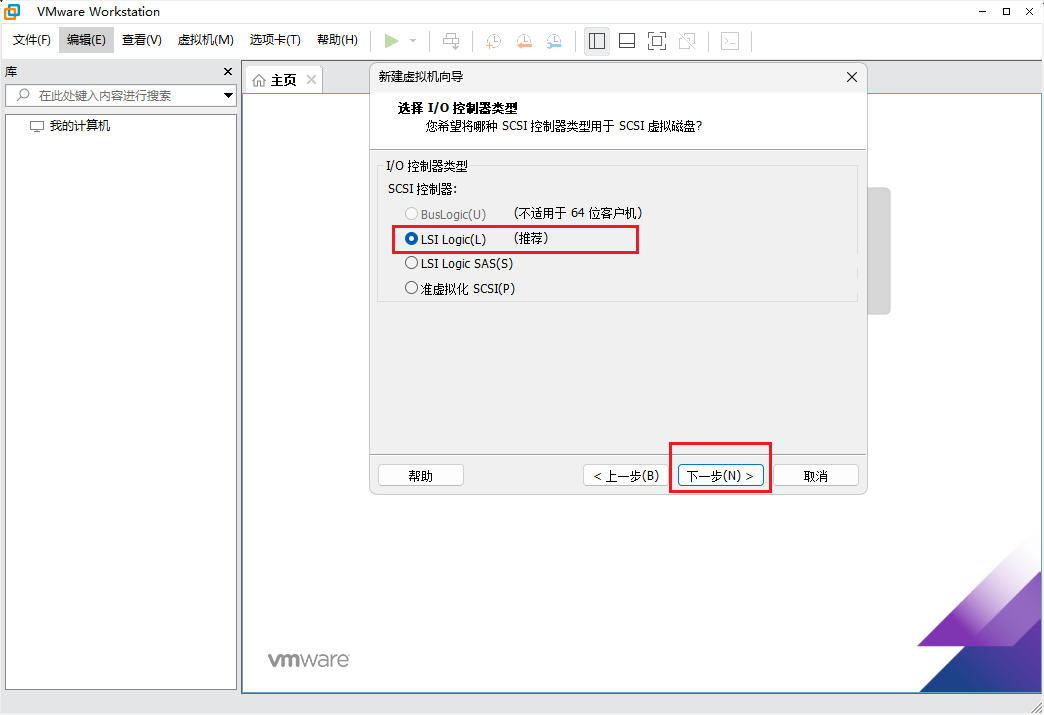Screen dimensions: 1044x715
Task: Click the green power on play icon
Action: (392, 41)
